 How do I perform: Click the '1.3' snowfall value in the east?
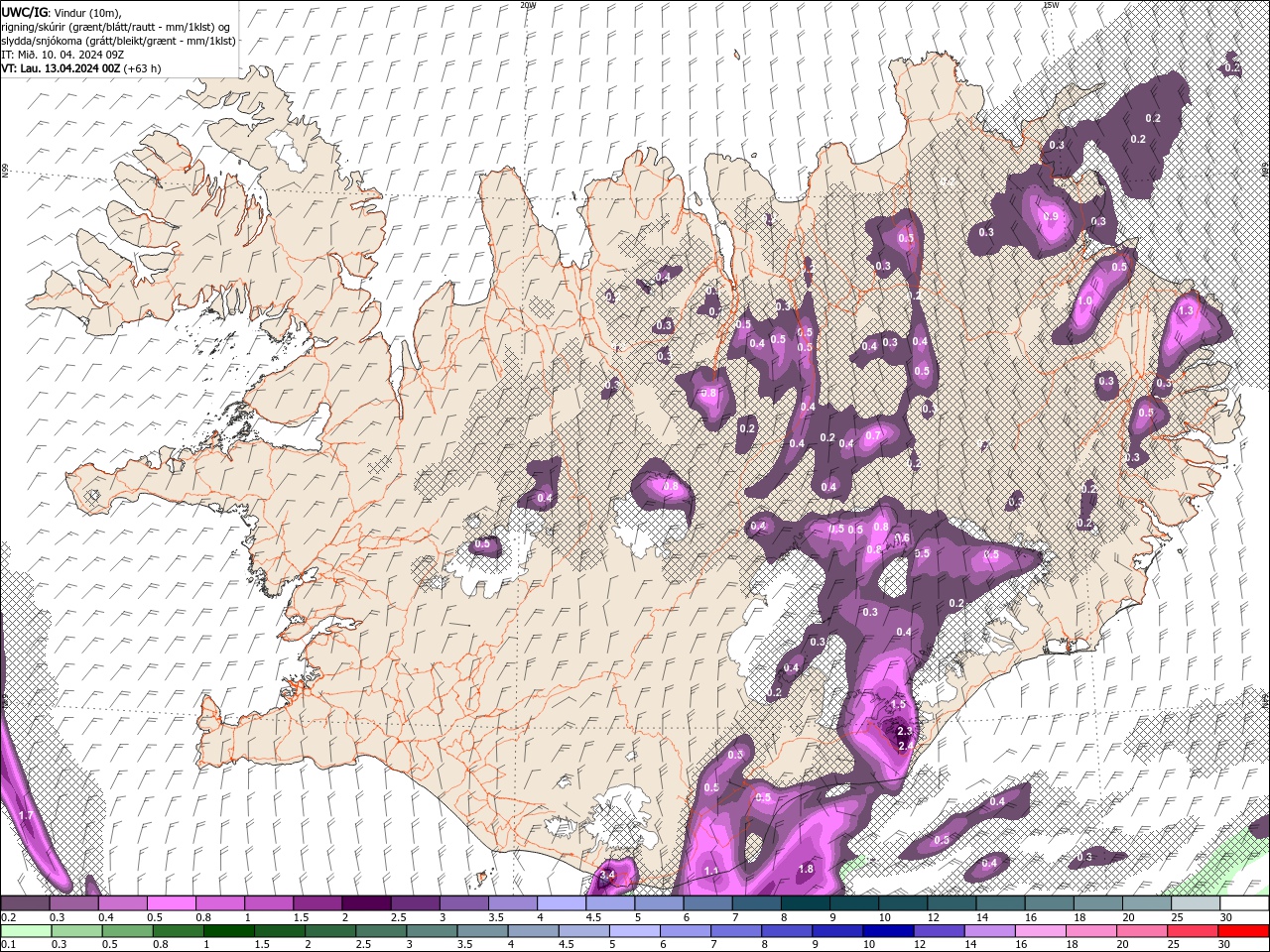[1185, 310]
